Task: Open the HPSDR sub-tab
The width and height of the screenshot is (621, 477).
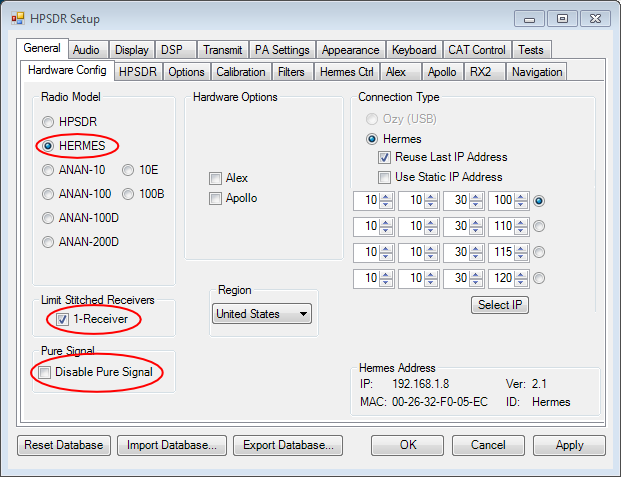Action: (x=138, y=72)
